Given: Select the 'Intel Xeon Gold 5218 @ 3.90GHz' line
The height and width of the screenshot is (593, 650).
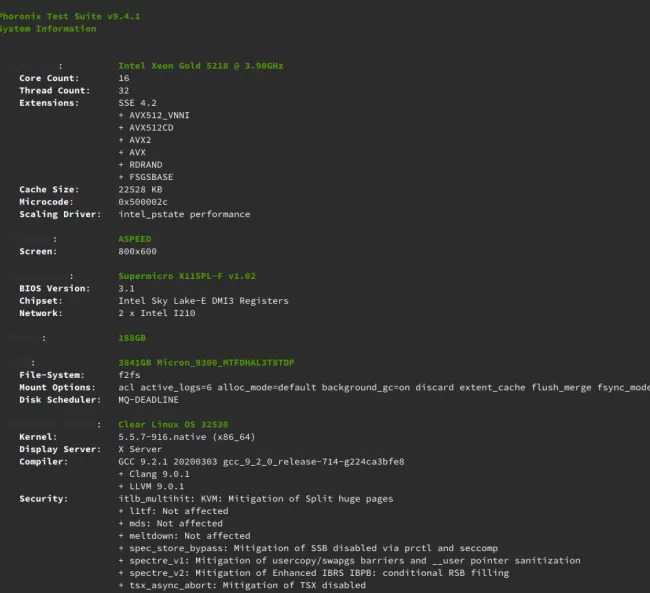Looking at the screenshot, I should 201,66.
